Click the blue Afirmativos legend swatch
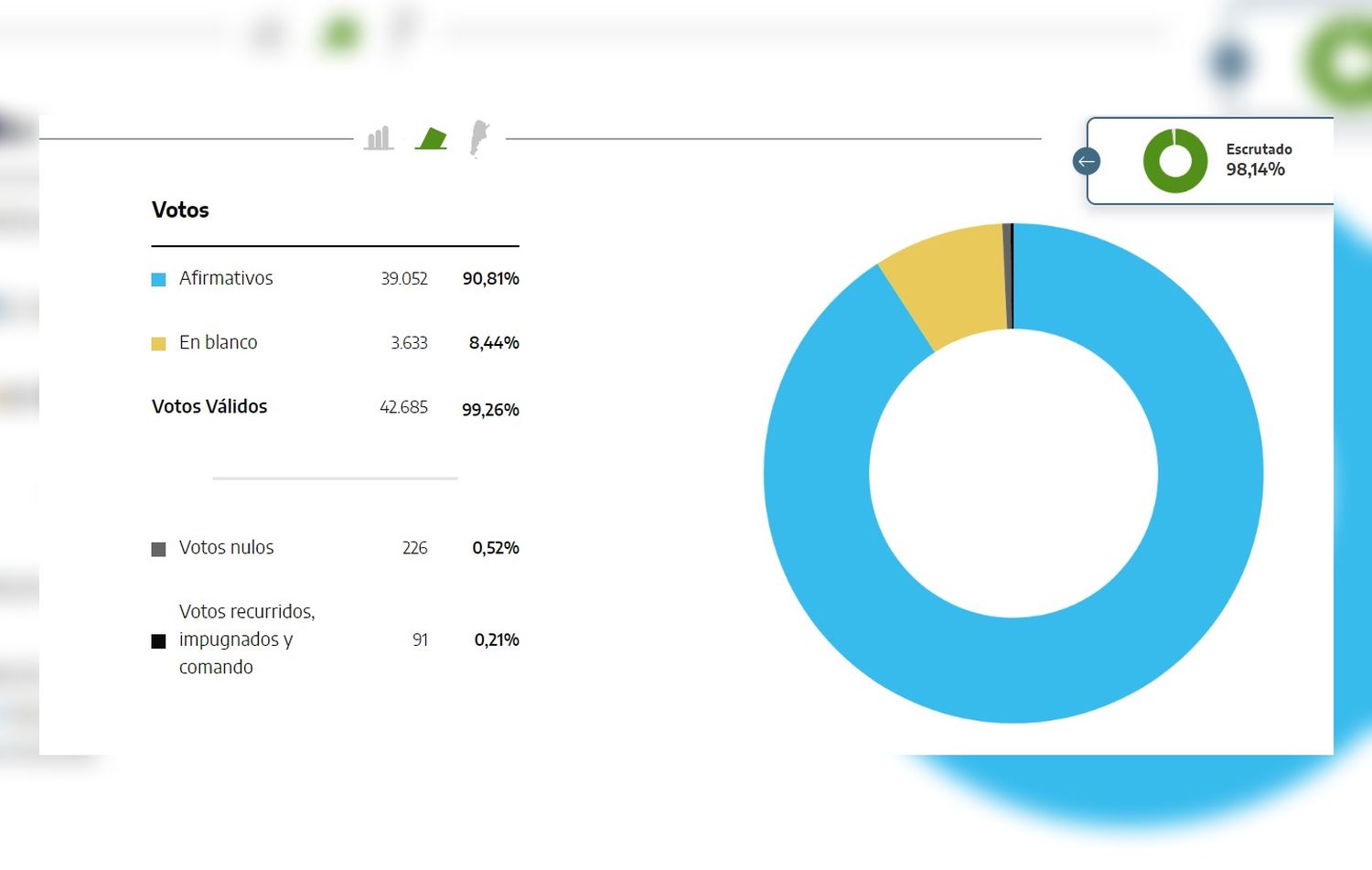The width and height of the screenshot is (1372, 870). click(x=158, y=279)
